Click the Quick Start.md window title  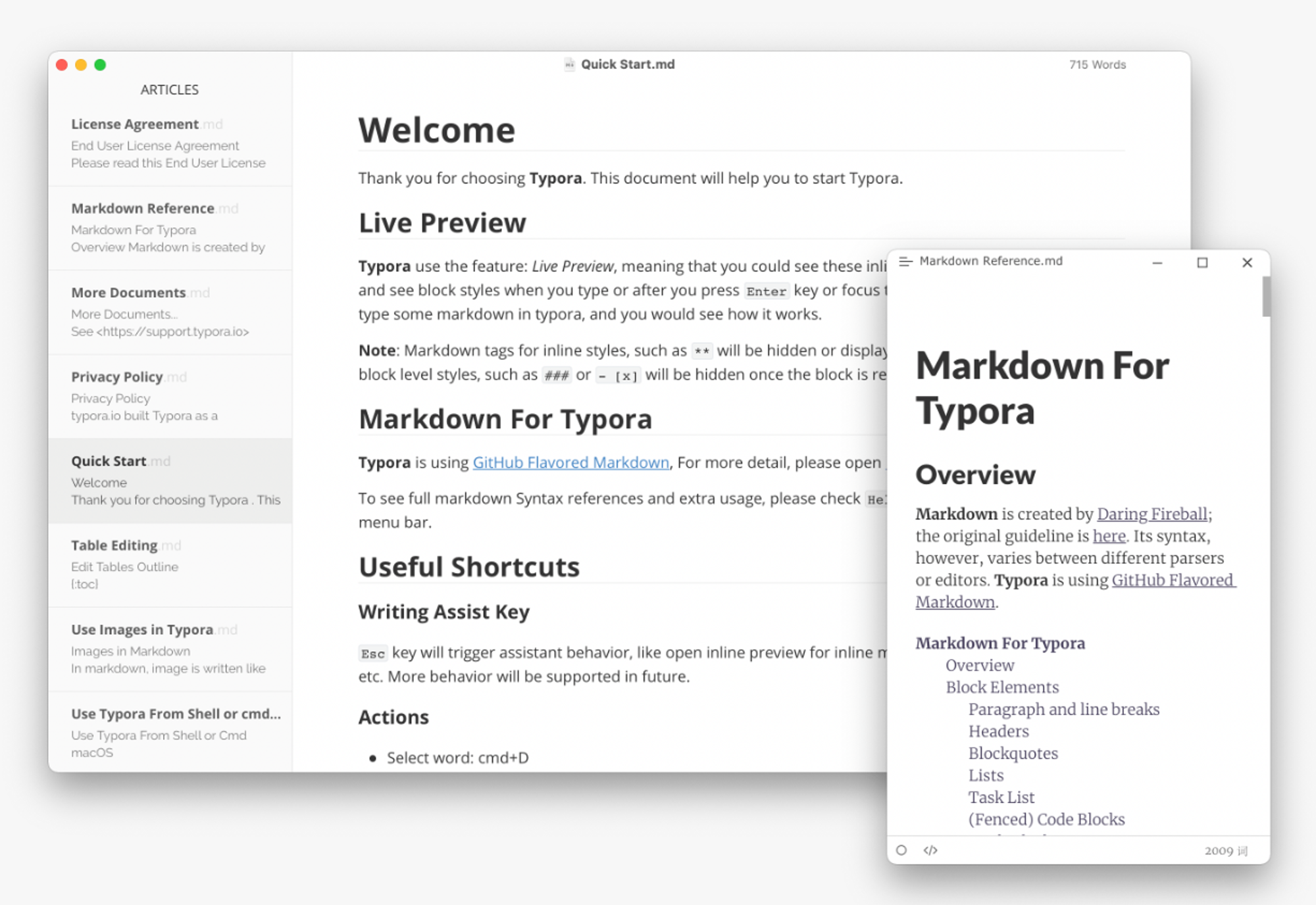coord(628,64)
